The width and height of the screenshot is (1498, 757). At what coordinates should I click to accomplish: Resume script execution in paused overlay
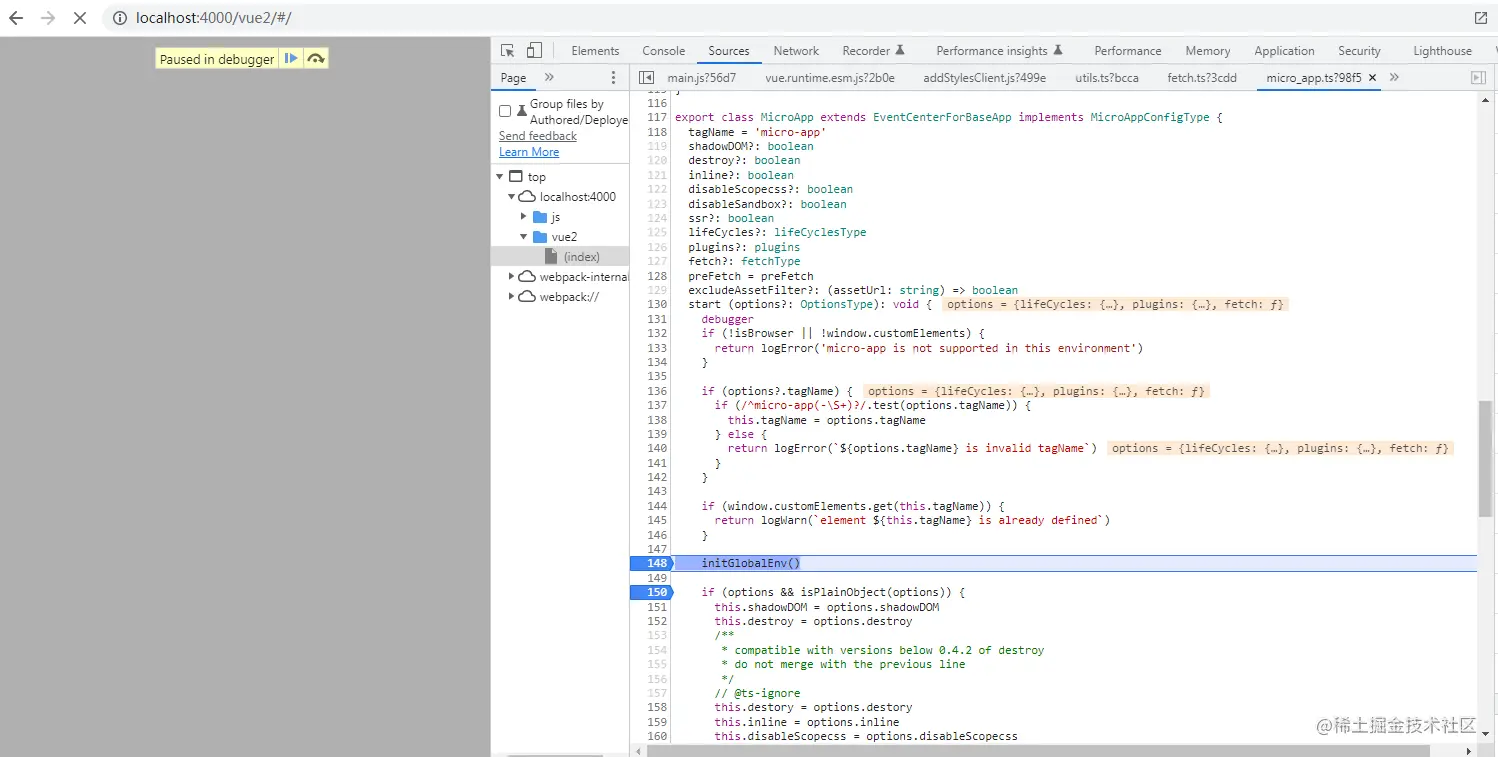291,59
